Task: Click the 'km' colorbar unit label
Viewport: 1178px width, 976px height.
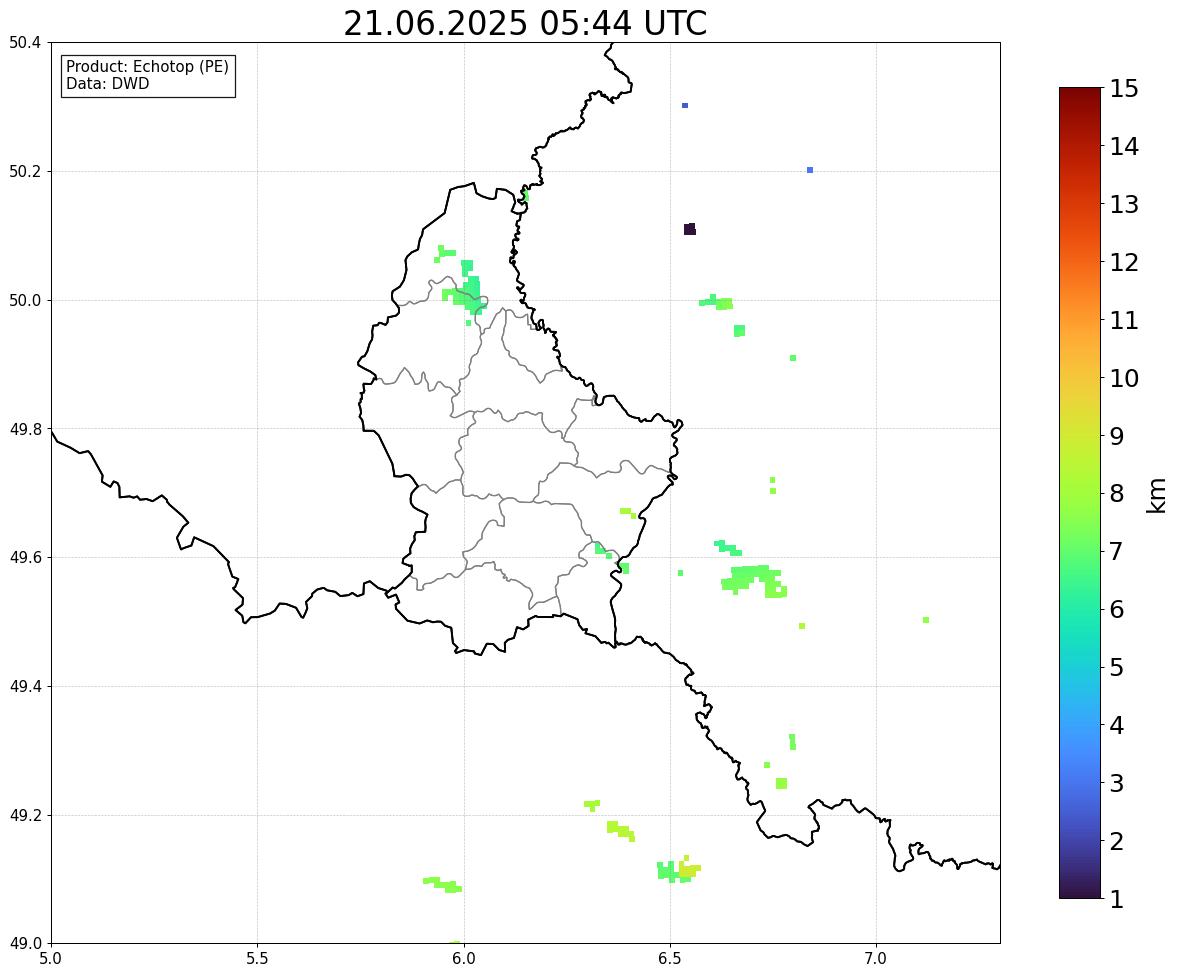Action: pyautogui.click(x=1157, y=494)
